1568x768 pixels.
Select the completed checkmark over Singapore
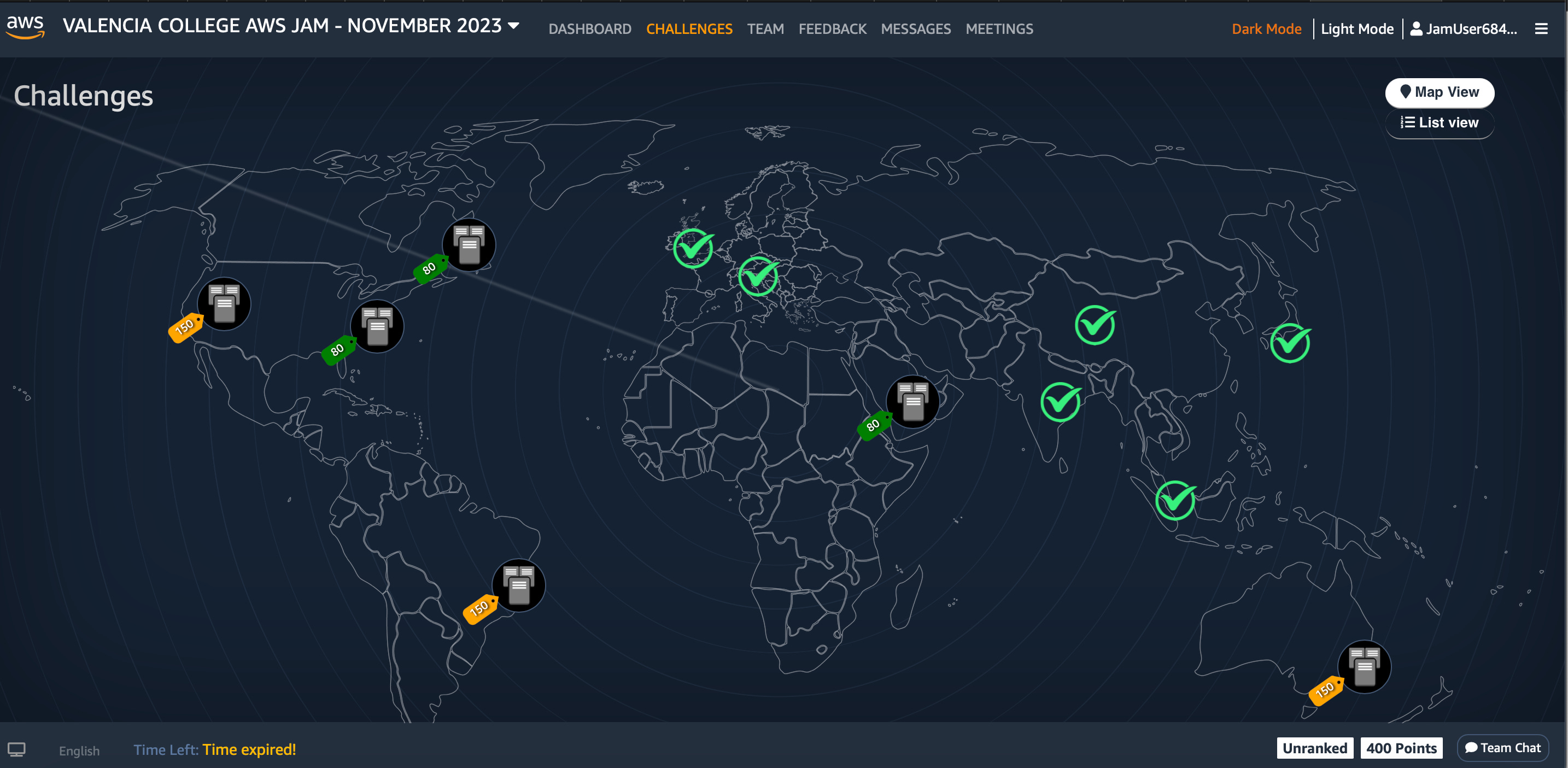1175,500
